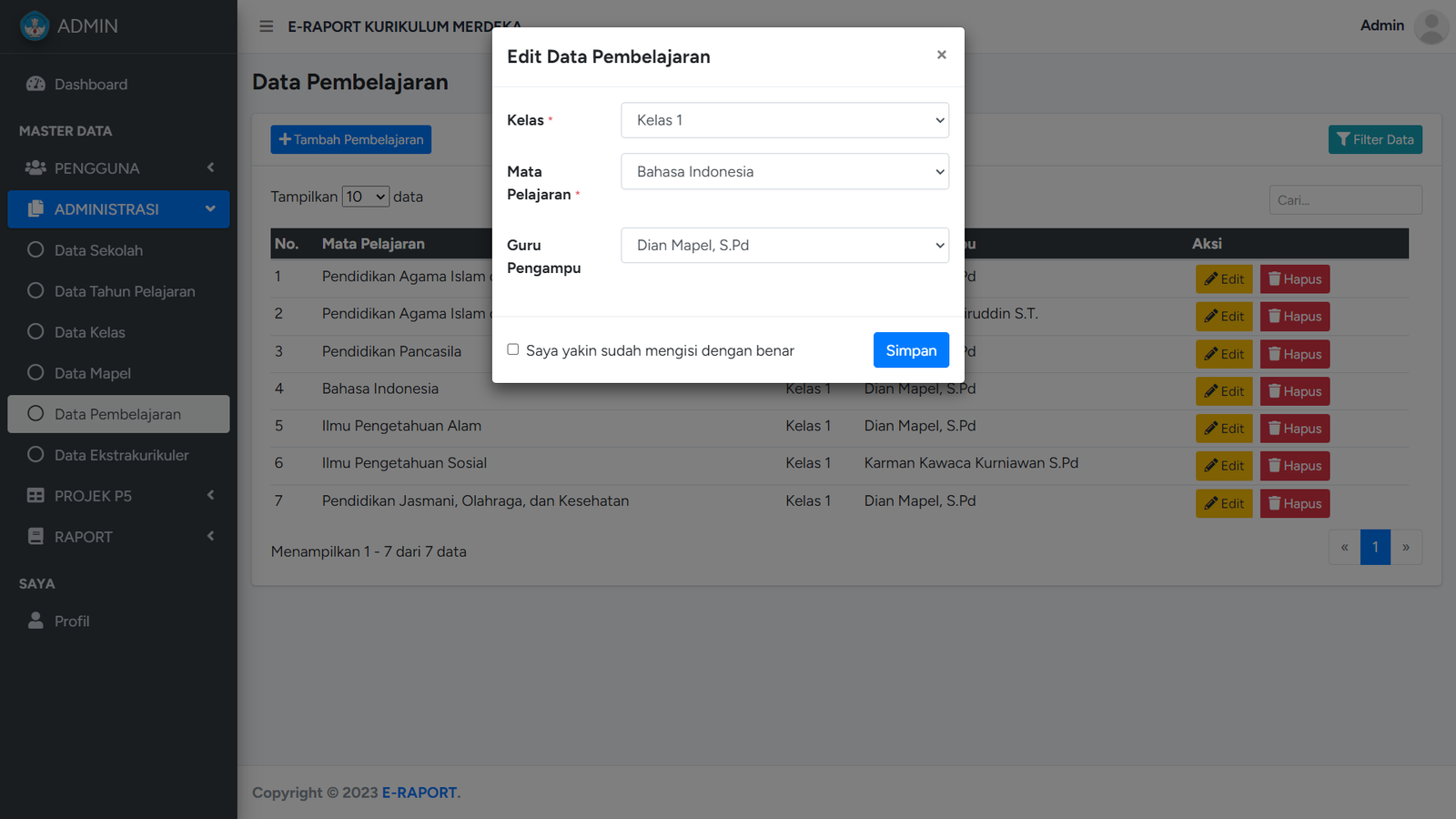Click the RAPORT book icon in sidebar
This screenshot has height=819, width=1456.
pyautogui.click(x=35, y=536)
